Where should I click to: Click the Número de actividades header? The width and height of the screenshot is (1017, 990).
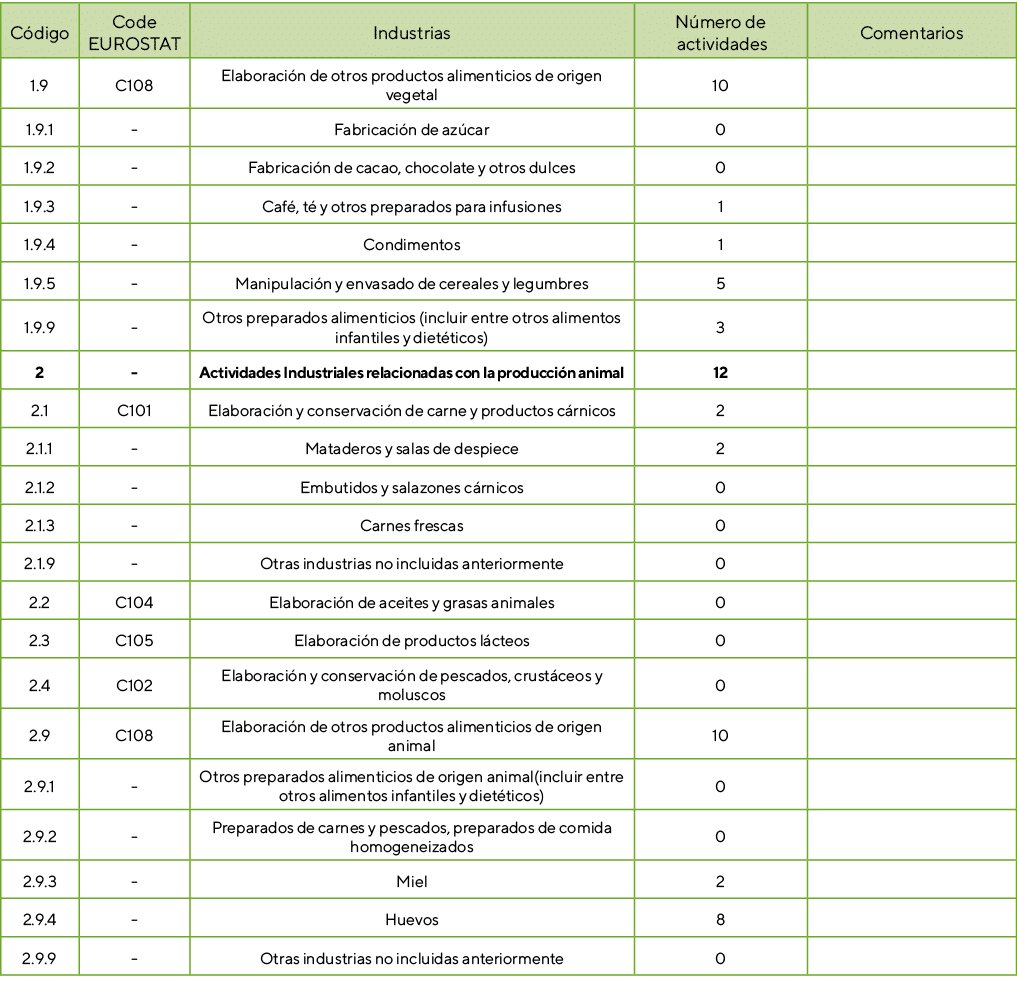pos(719,33)
